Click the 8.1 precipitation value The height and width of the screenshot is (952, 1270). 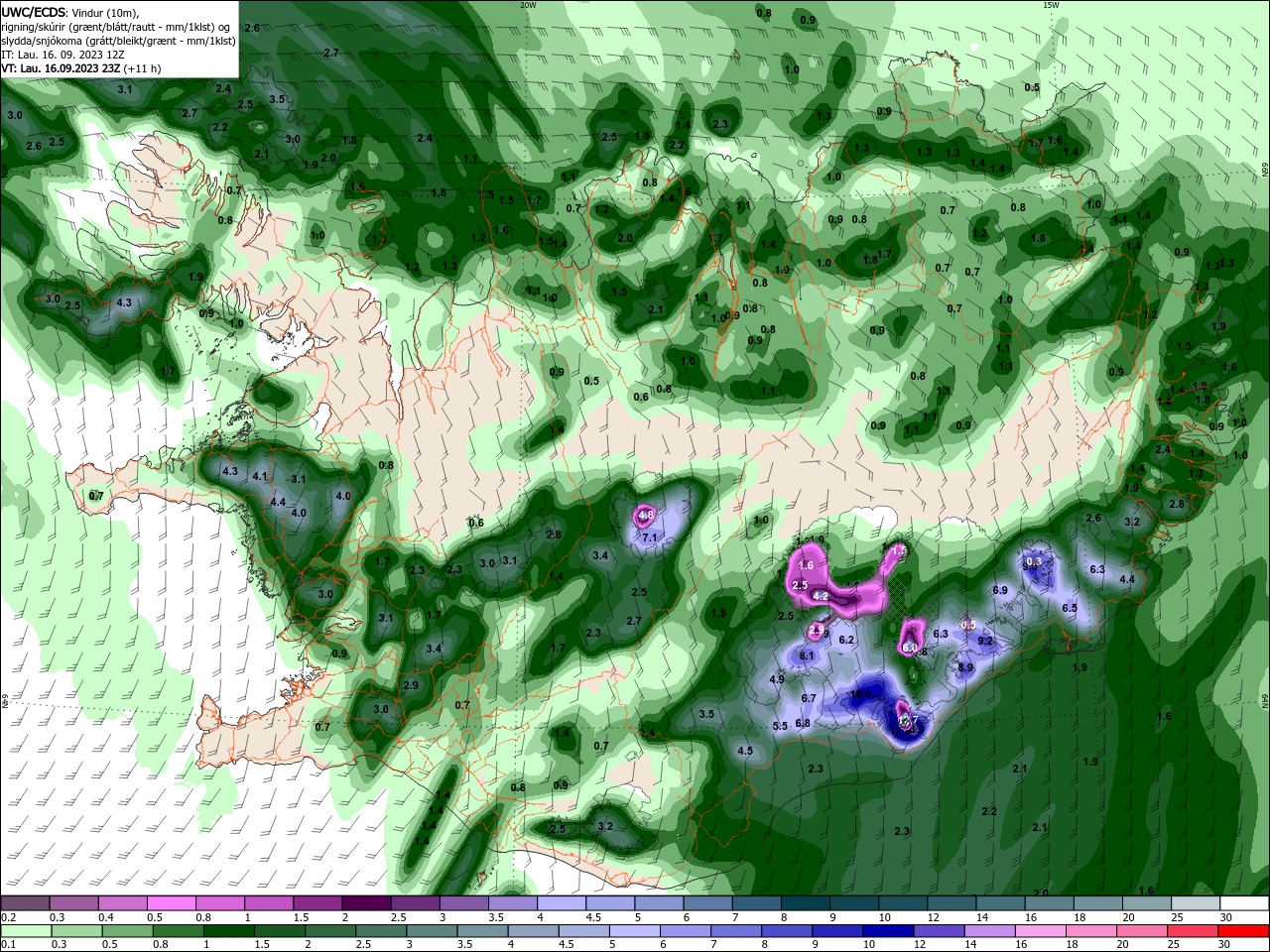(x=807, y=655)
